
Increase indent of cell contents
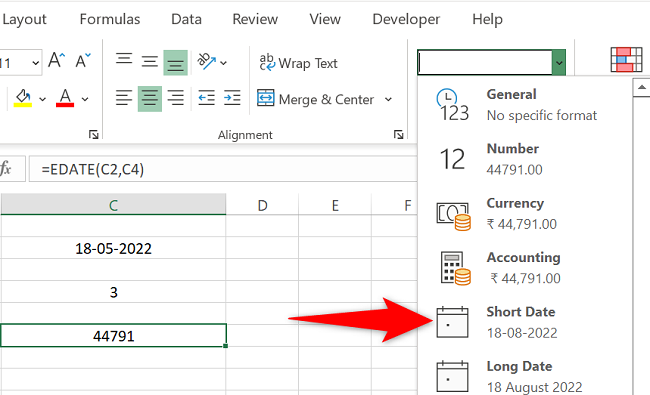232,98
